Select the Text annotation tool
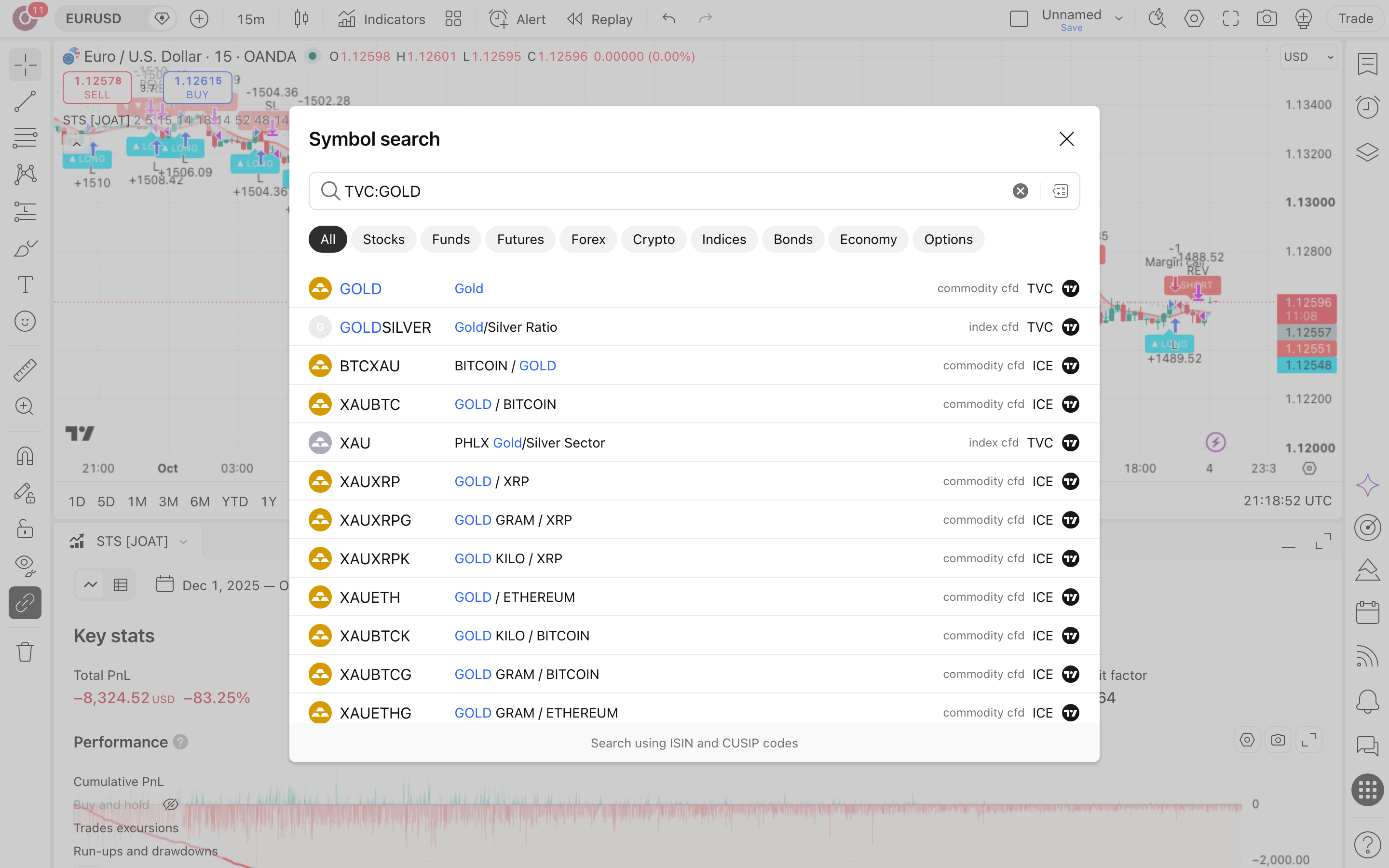Image resolution: width=1389 pixels, height=868 pixels. 25,285
